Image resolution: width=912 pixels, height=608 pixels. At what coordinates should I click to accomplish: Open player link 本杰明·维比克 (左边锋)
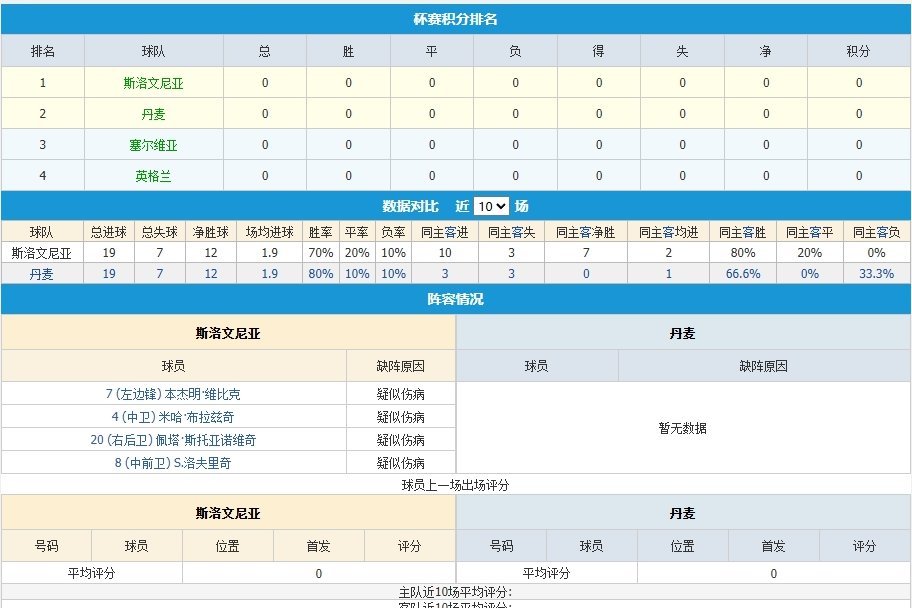[x=173, y=394]
